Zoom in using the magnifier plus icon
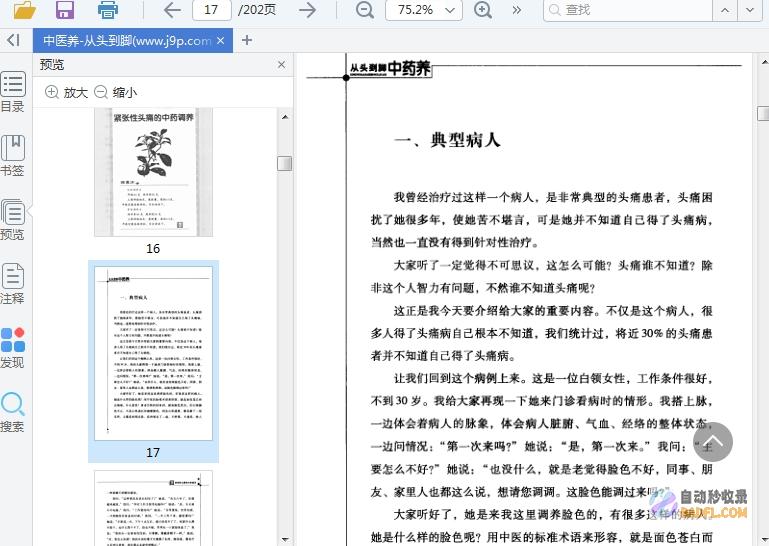 483,10
